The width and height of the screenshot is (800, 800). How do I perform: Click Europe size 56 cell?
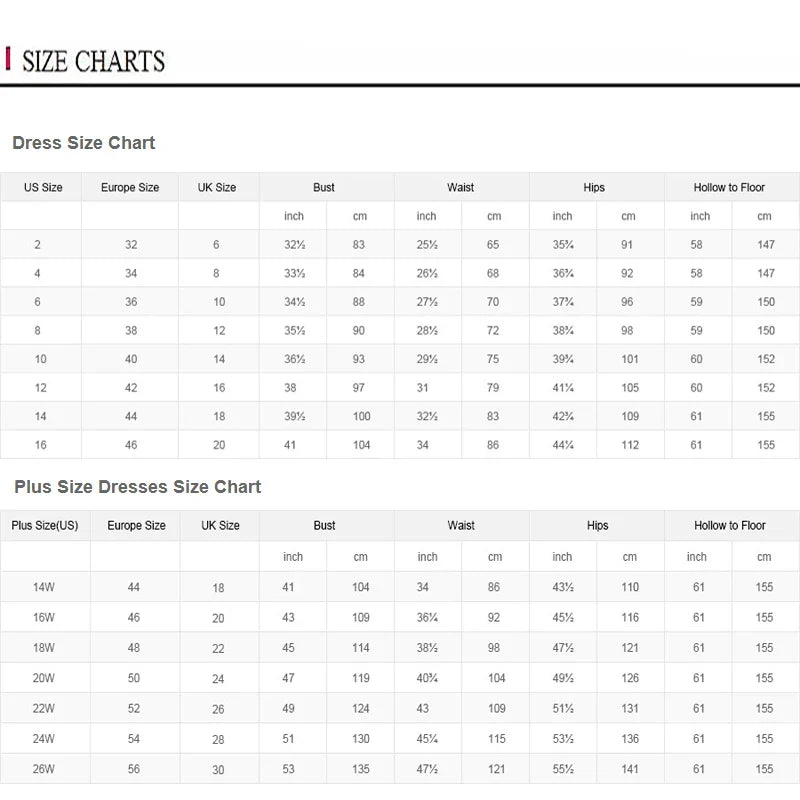134,769
